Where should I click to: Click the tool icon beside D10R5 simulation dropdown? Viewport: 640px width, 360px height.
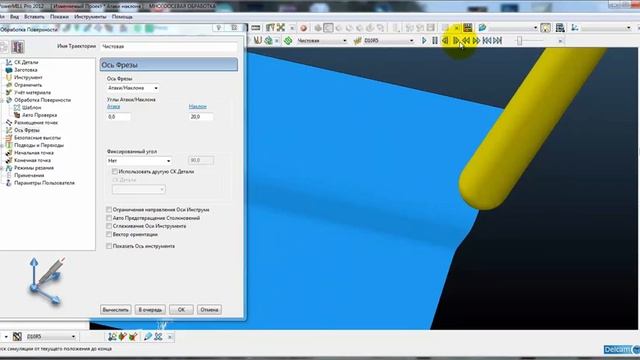(x=358, y=40)
